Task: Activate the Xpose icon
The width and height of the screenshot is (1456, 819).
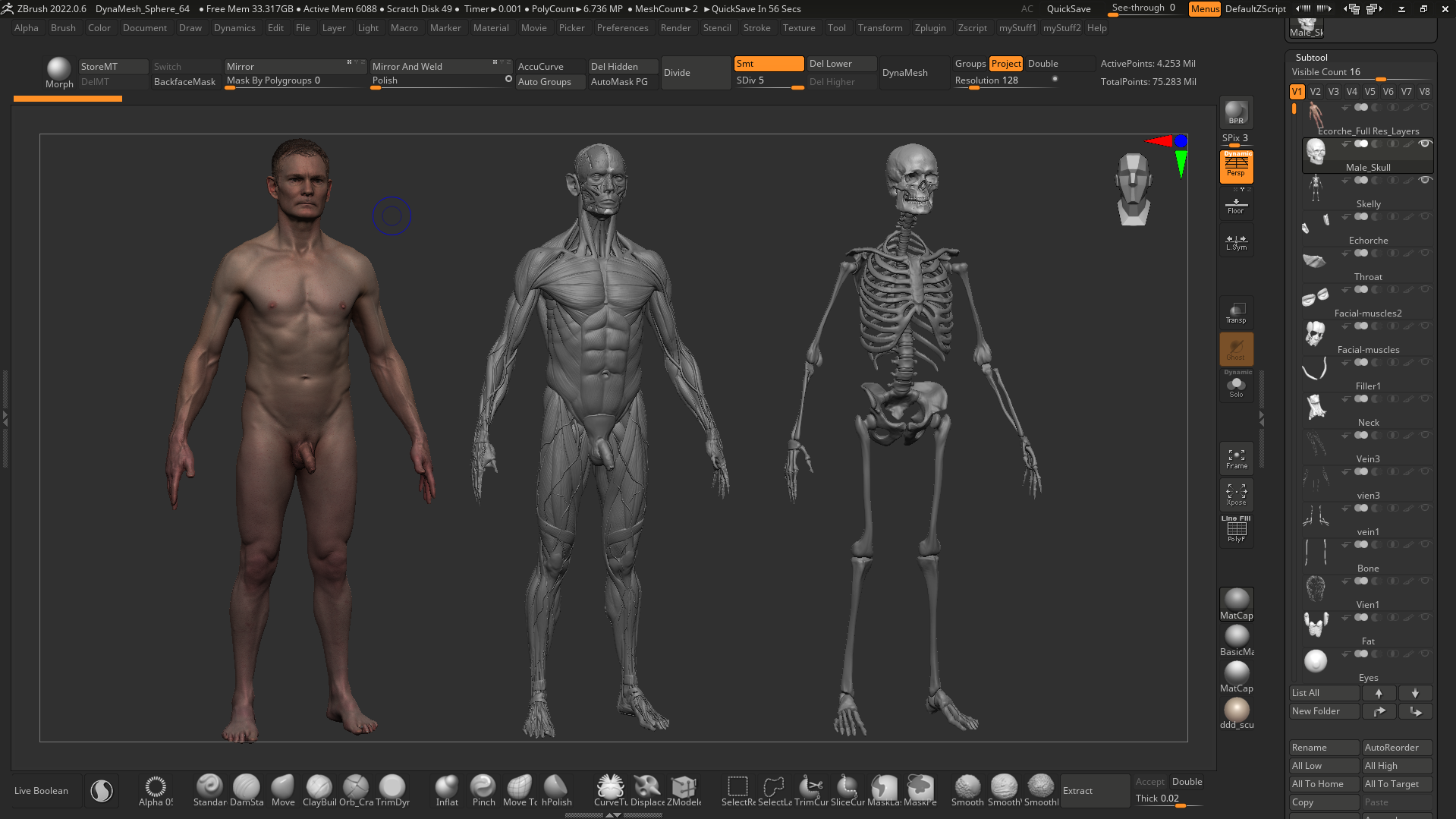Action: 1236,495
